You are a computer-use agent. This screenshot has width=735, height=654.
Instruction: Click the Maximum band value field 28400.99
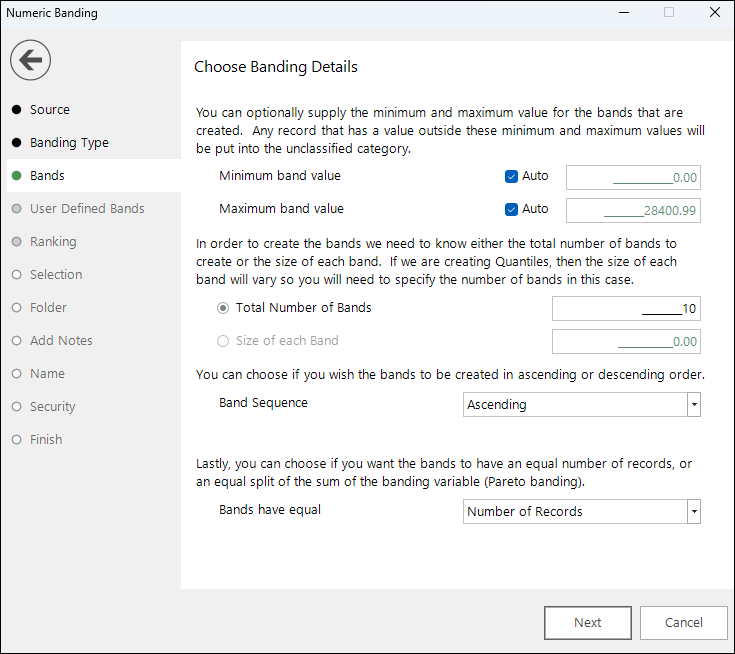[633, 210]
